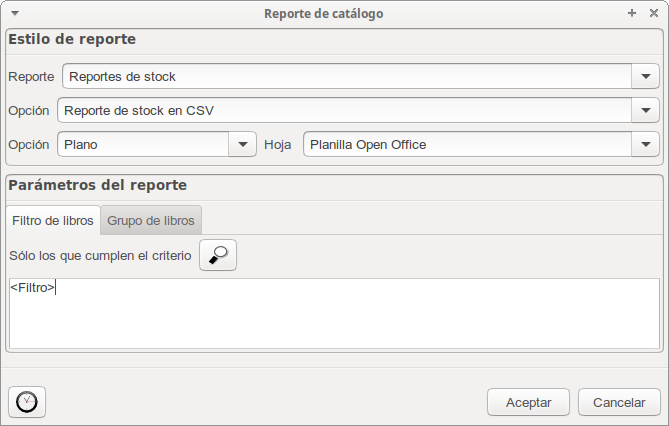Open the window menu triangle in title bar
The height and width of the screenshot is (426, 669).
point(15,13)
